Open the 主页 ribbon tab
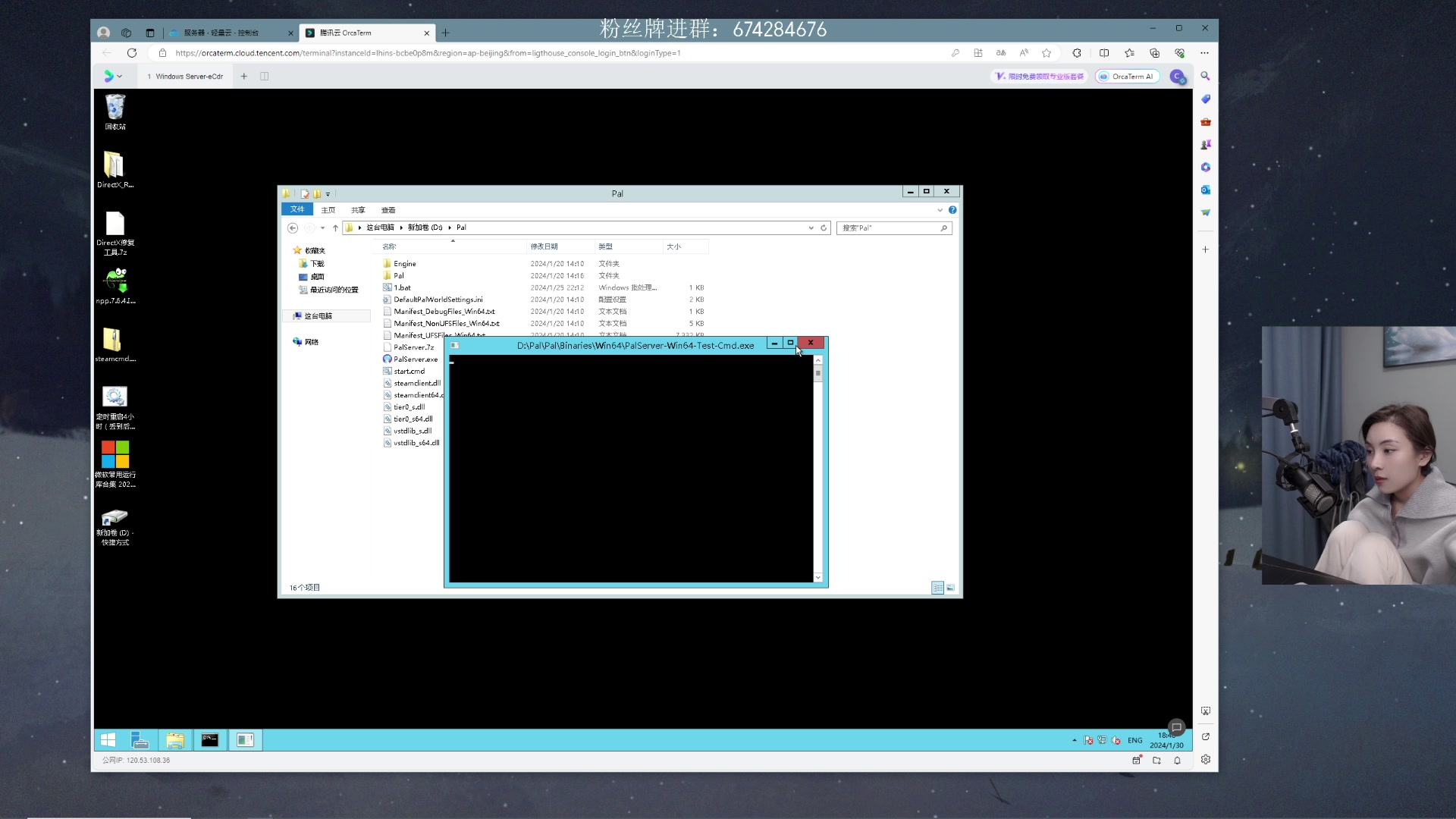1456x819 pixels. click(x=328, y=210)
